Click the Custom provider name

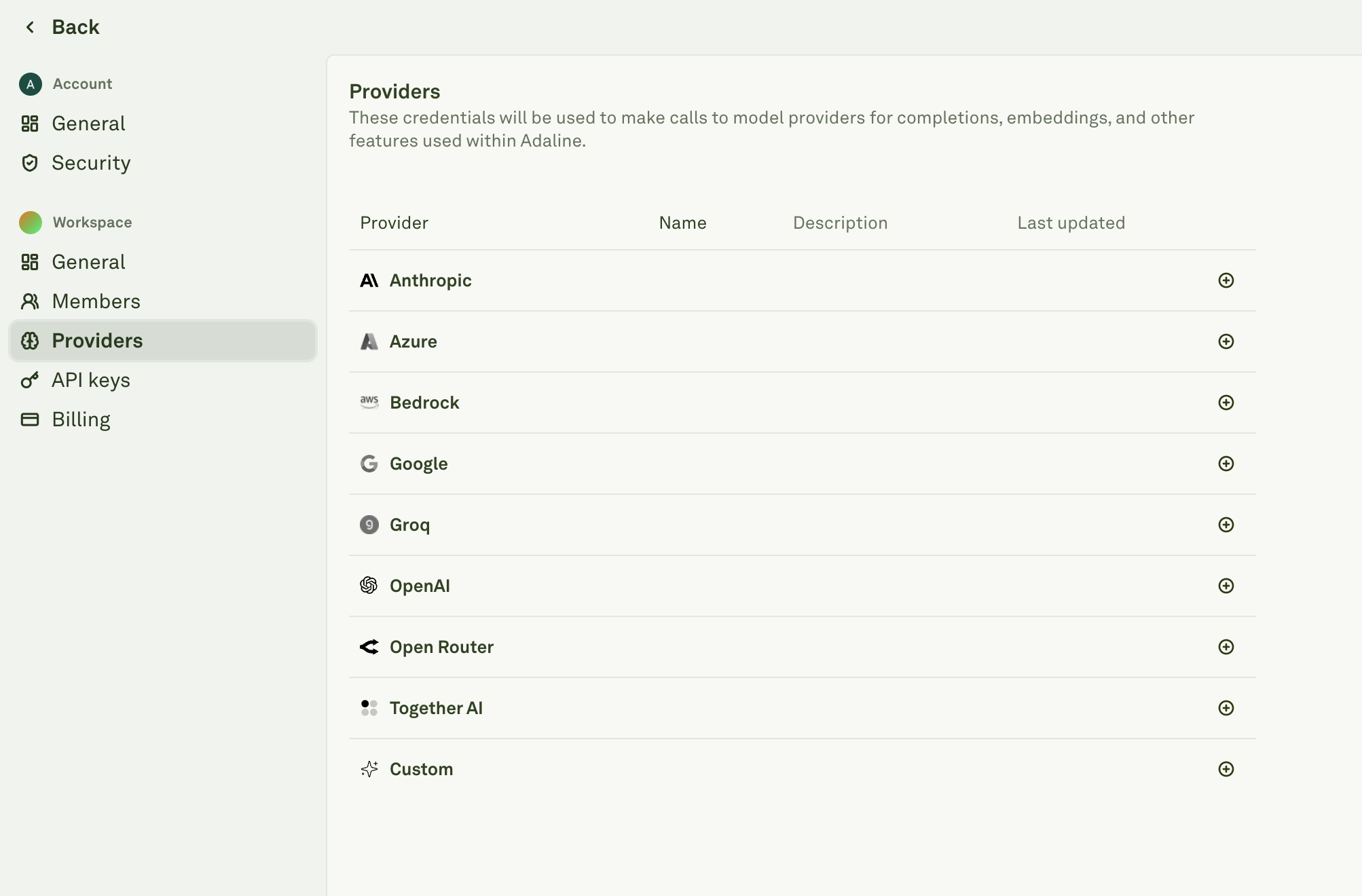point(421,769)
